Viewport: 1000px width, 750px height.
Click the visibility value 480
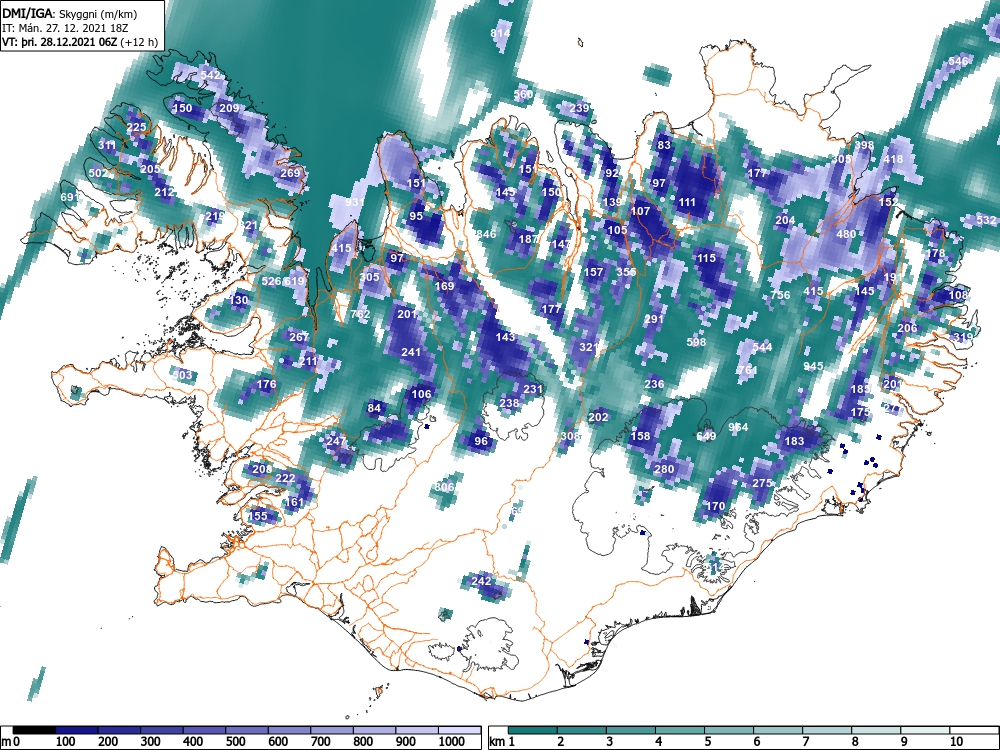(846, 234)
